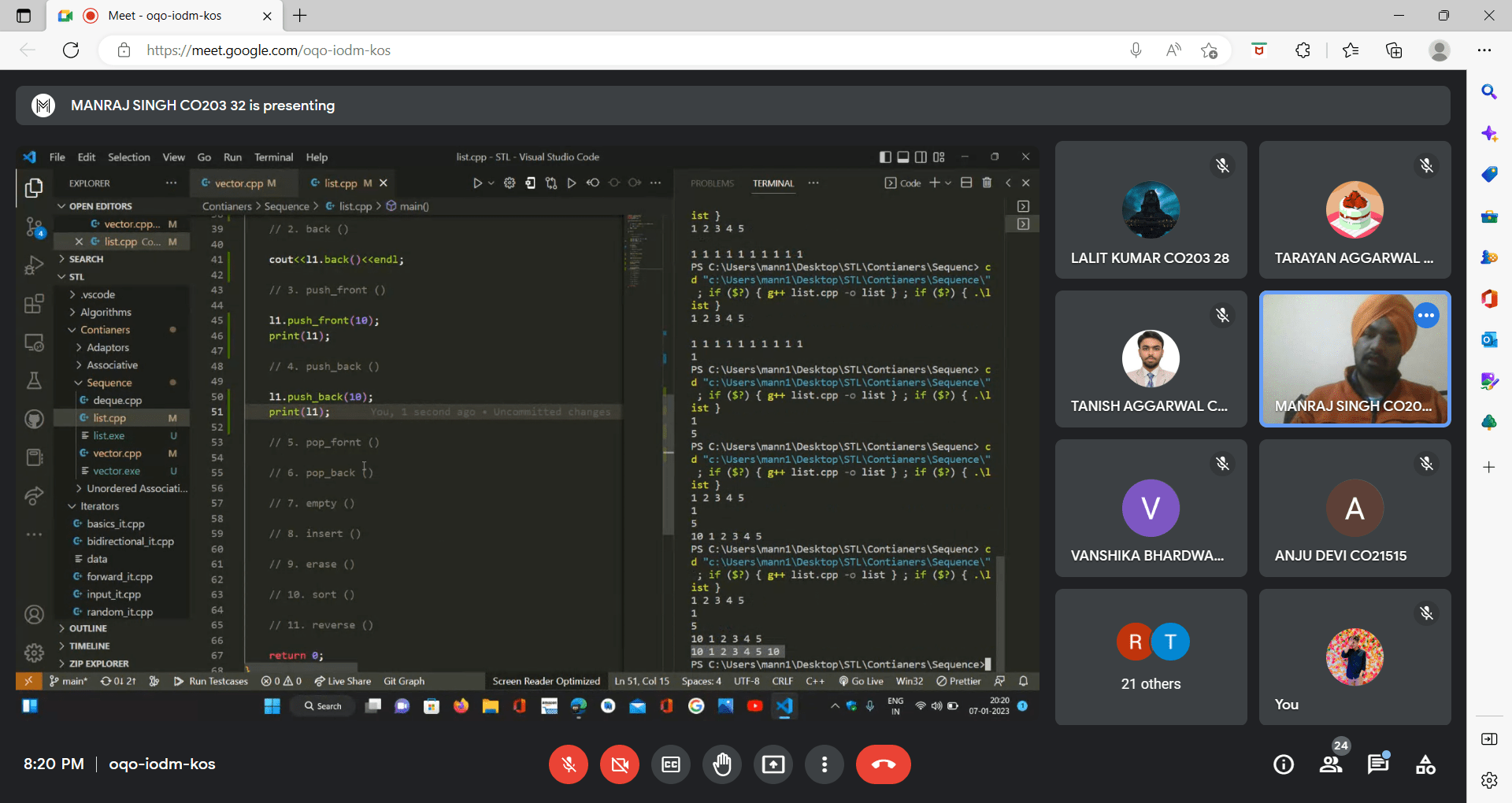Viewport: 1512px width, 803px height.
Task: Open meeting details info icon
Action: tap(1284, 764)
